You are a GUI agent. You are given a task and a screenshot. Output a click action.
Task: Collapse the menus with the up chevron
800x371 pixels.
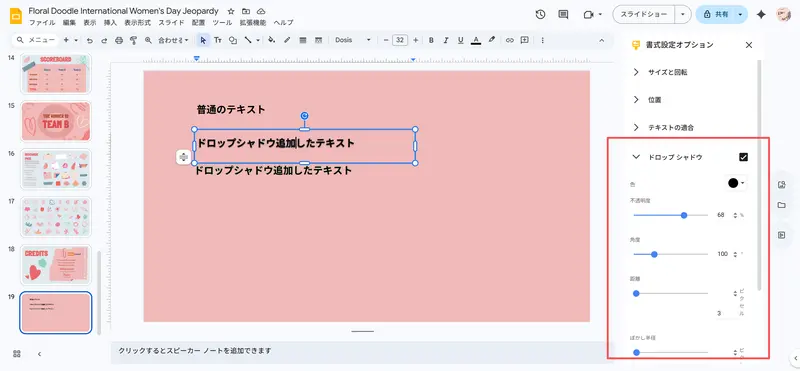[601, 40]
